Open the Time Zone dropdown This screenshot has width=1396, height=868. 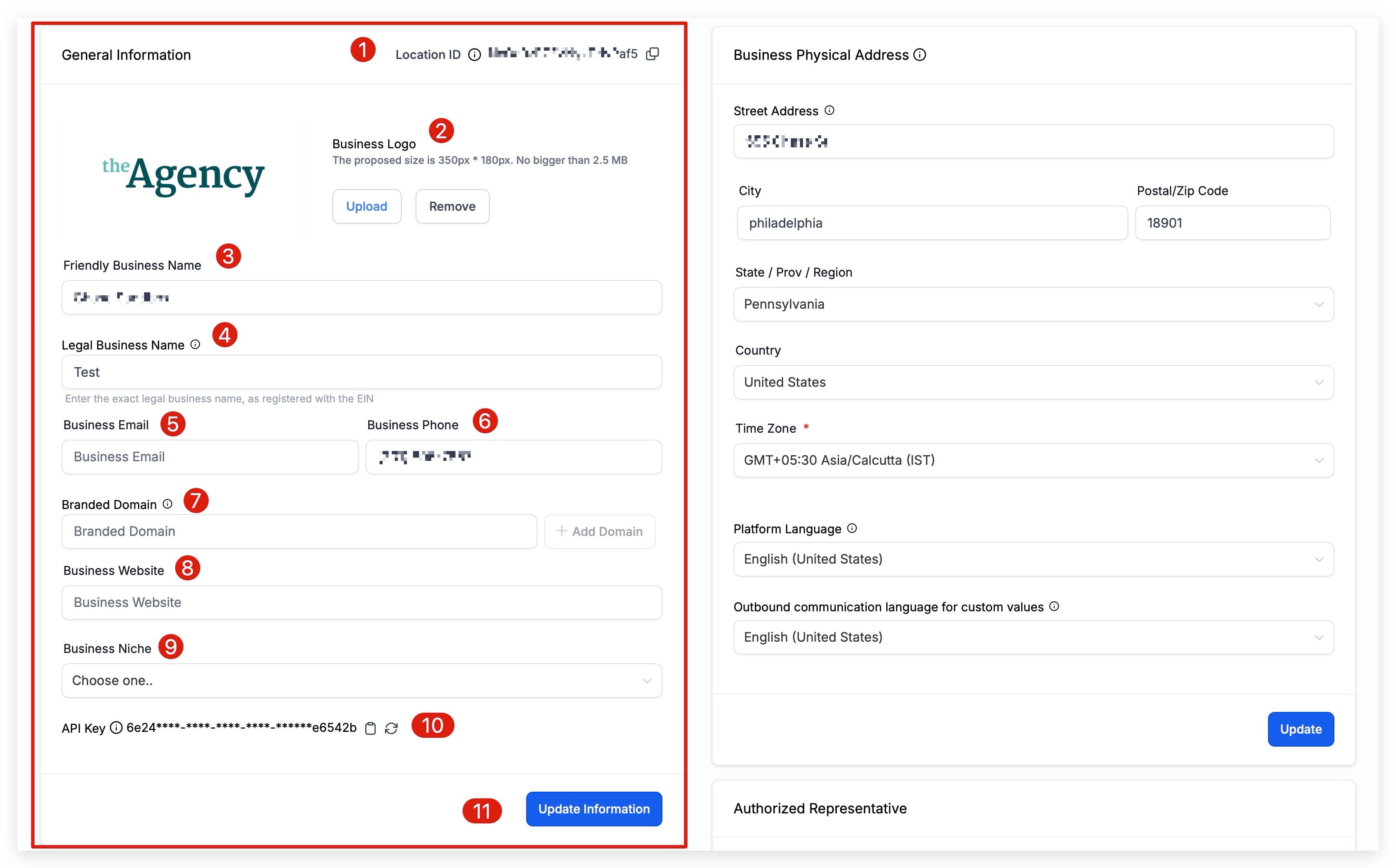tap(1033, 460)
